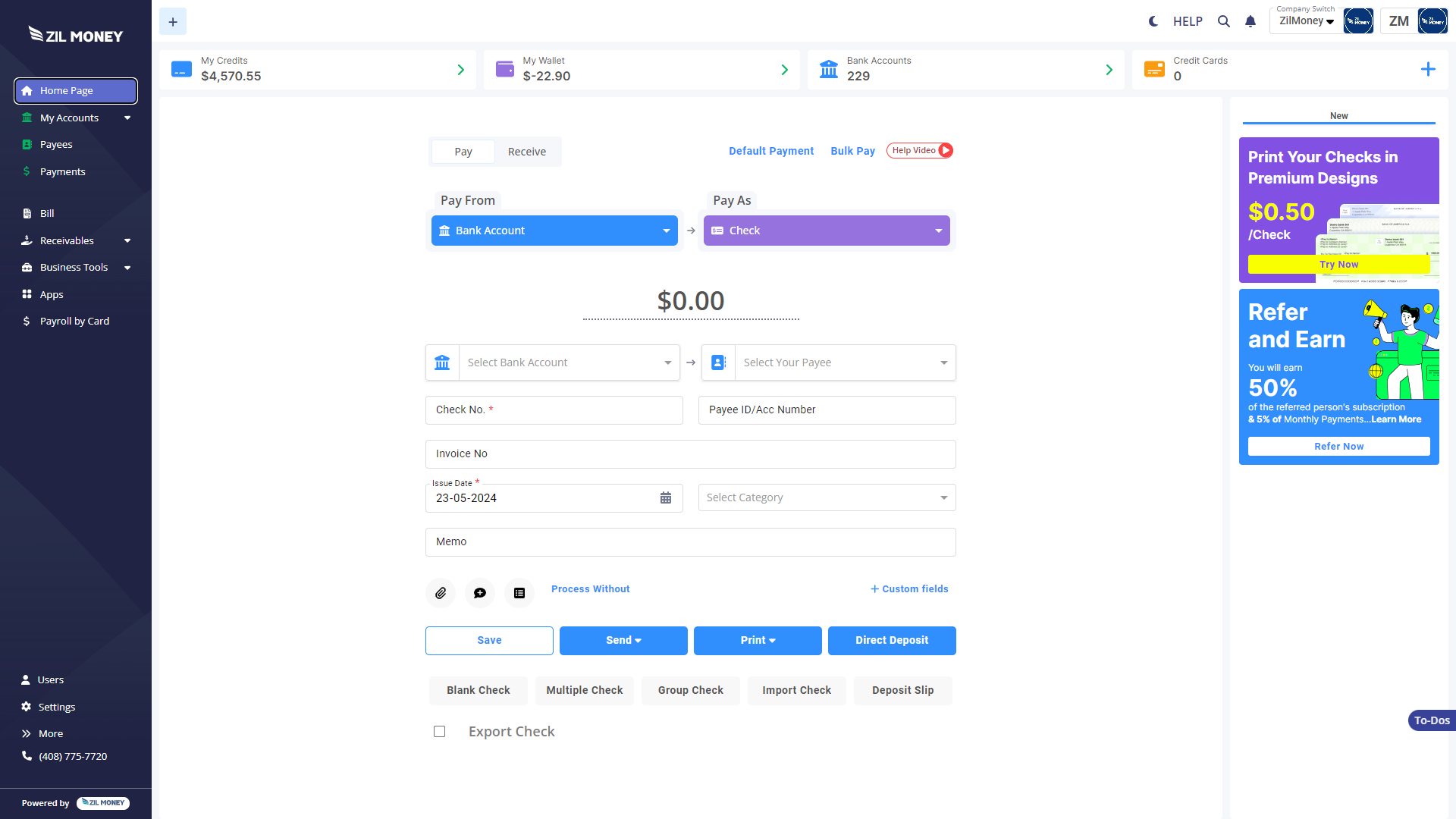Click the list details icon

[519, 593]
